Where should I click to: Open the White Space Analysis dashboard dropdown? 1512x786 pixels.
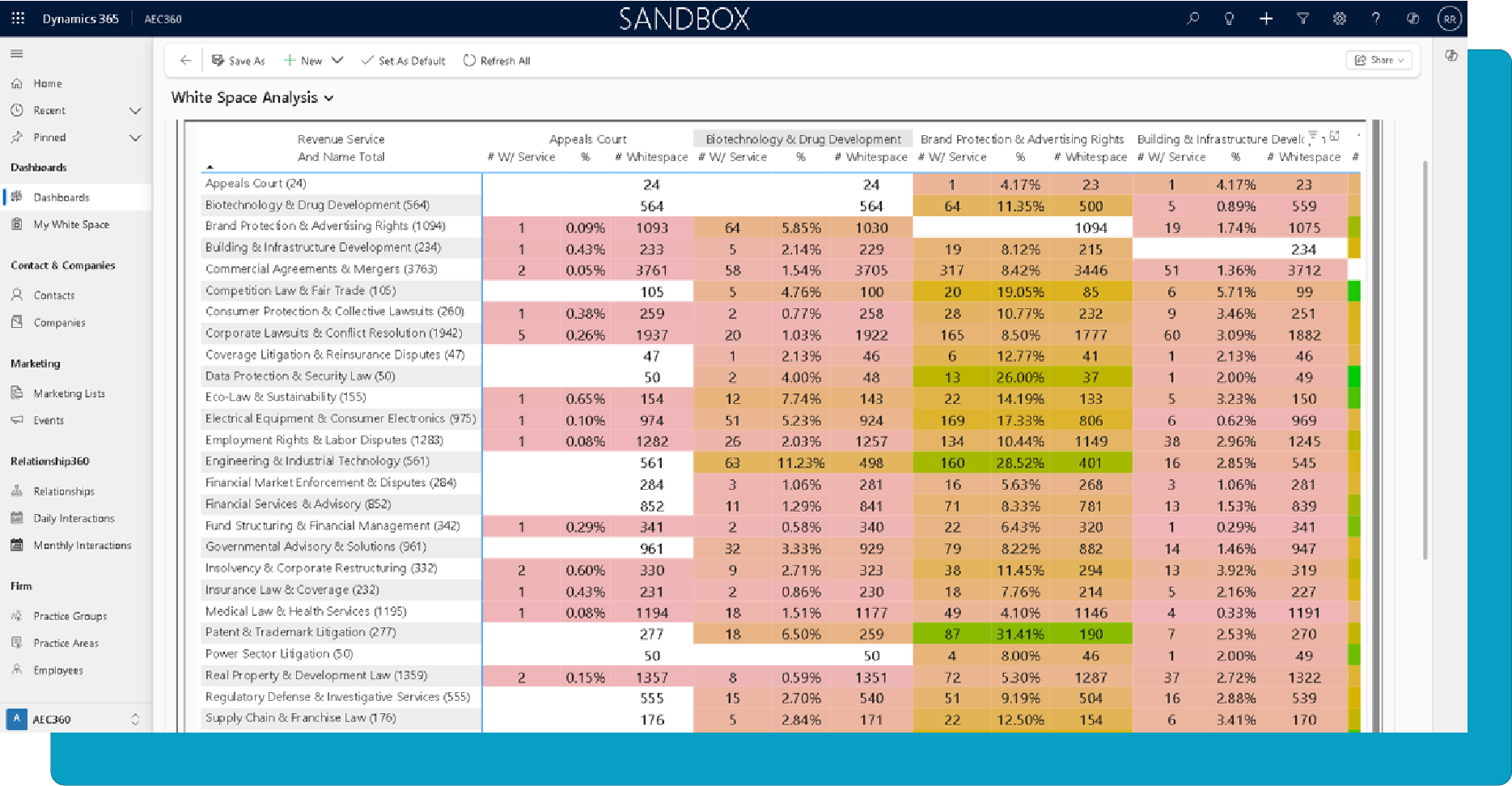pos(328,98)
